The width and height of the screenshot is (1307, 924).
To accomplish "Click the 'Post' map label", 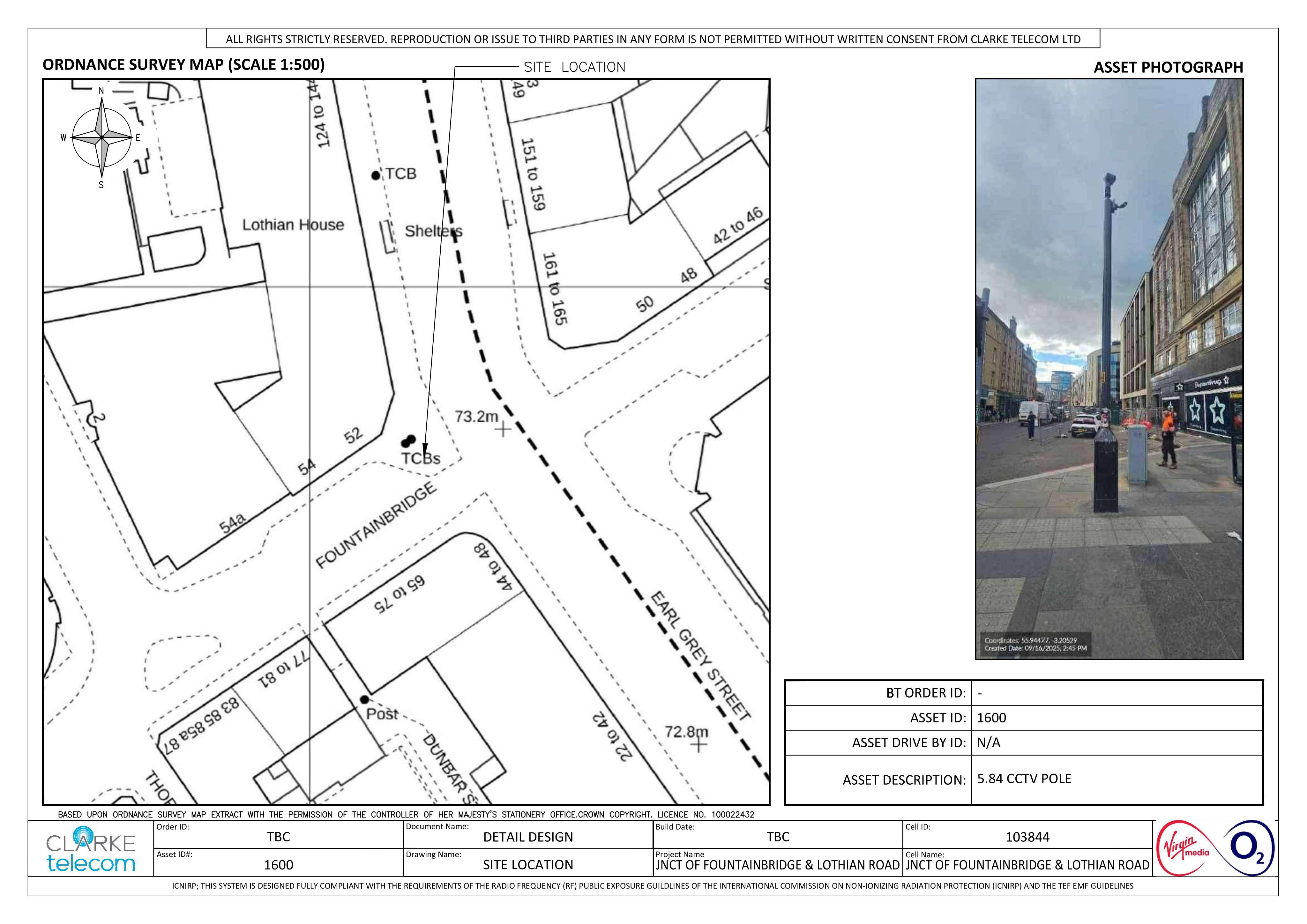I will [x=381, y=713].
